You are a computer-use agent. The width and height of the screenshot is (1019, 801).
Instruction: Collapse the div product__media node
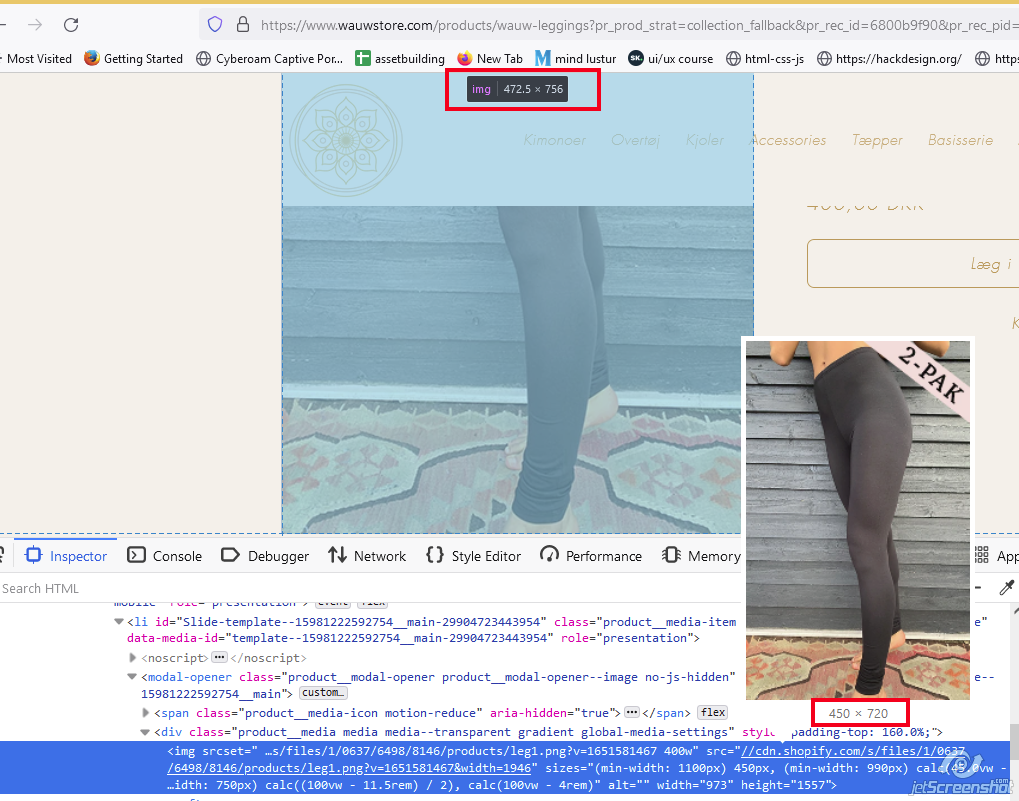coord(146,732)
